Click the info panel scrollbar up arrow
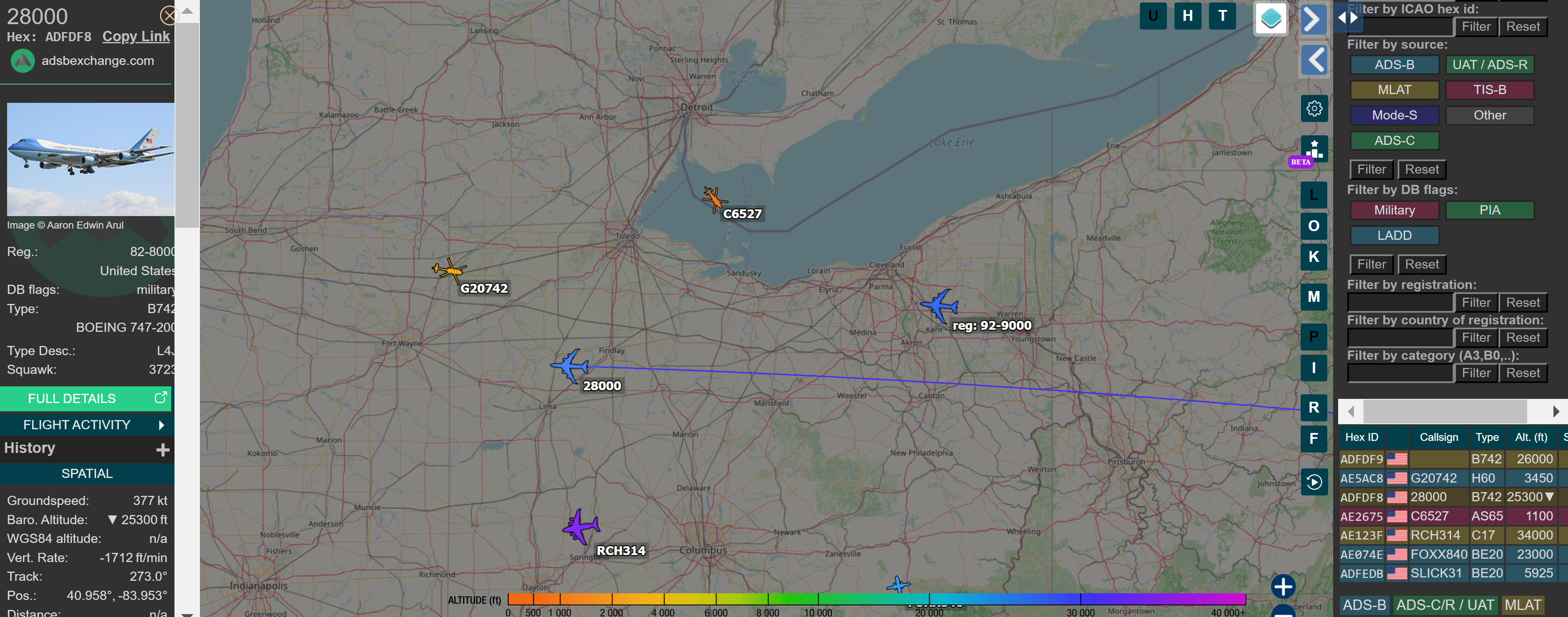 click(187, 11)
